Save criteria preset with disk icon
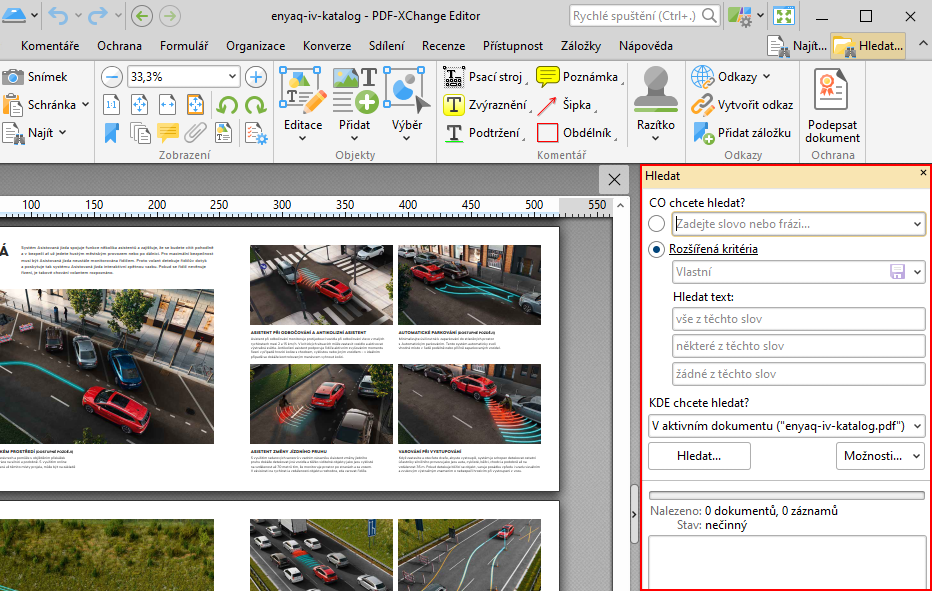The width and height of the screenshot is (932, 591). [x=897, y=272]
